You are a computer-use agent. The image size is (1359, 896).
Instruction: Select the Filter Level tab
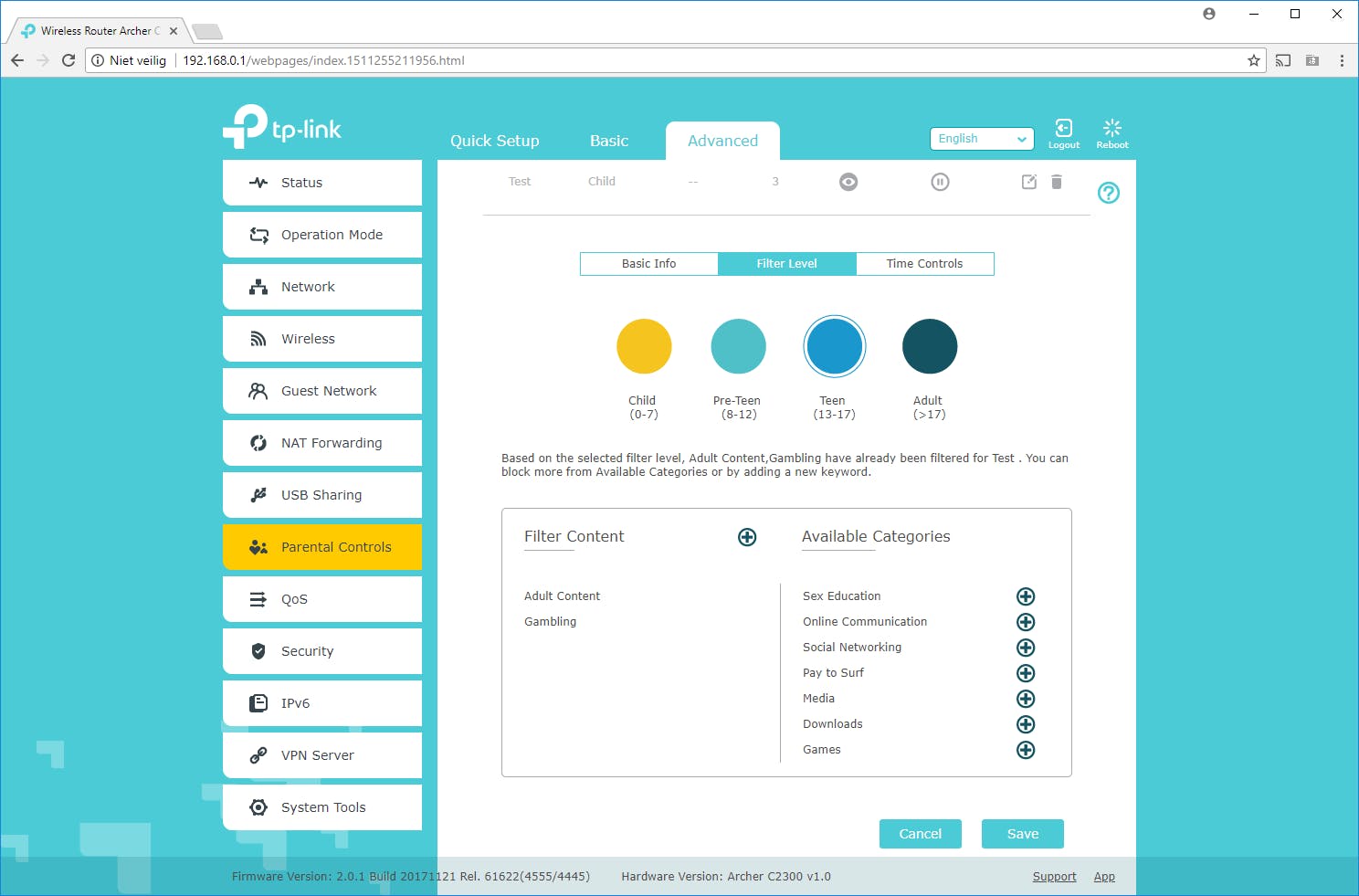787,264
